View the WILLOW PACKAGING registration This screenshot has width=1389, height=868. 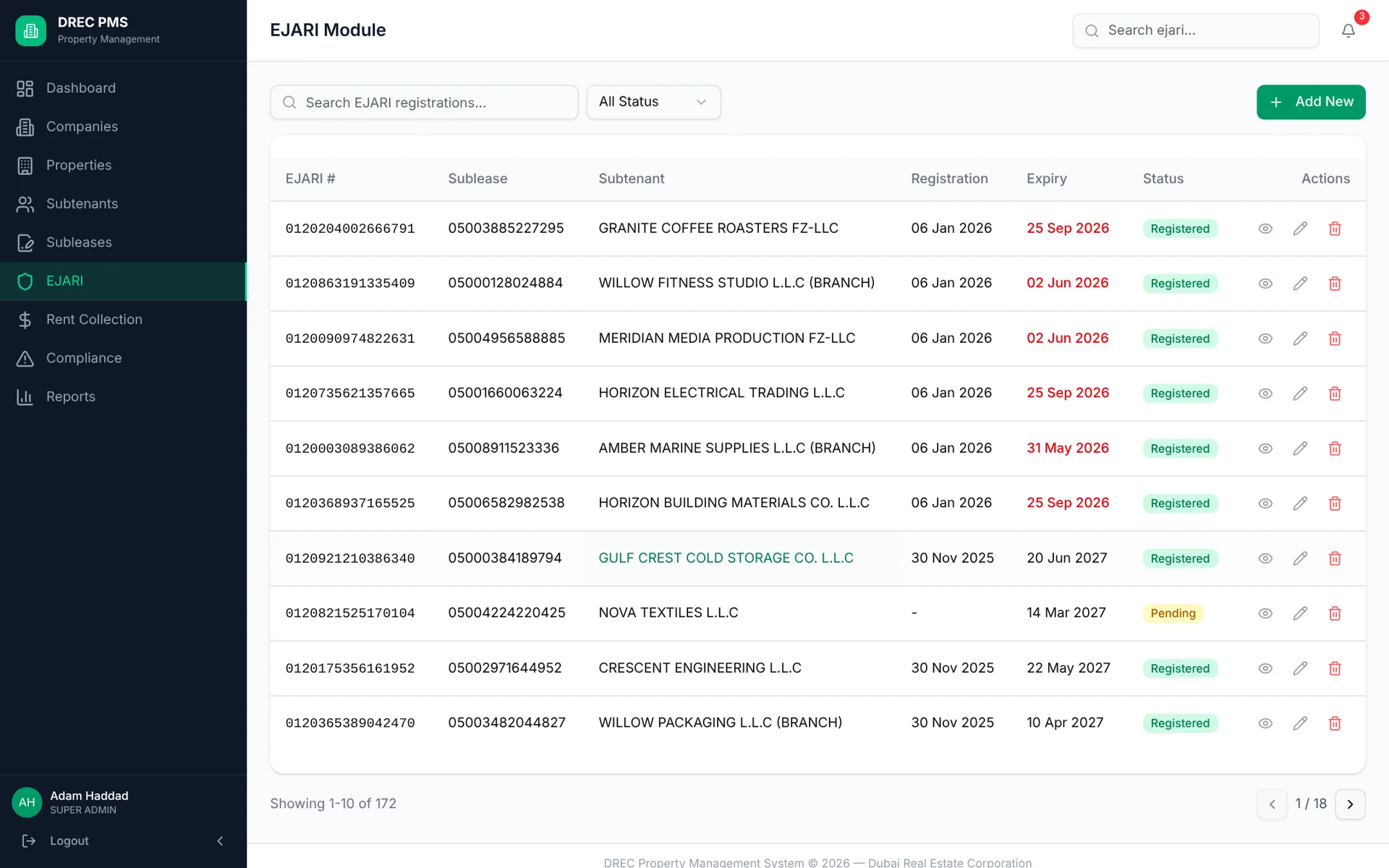click(1265, 723)
